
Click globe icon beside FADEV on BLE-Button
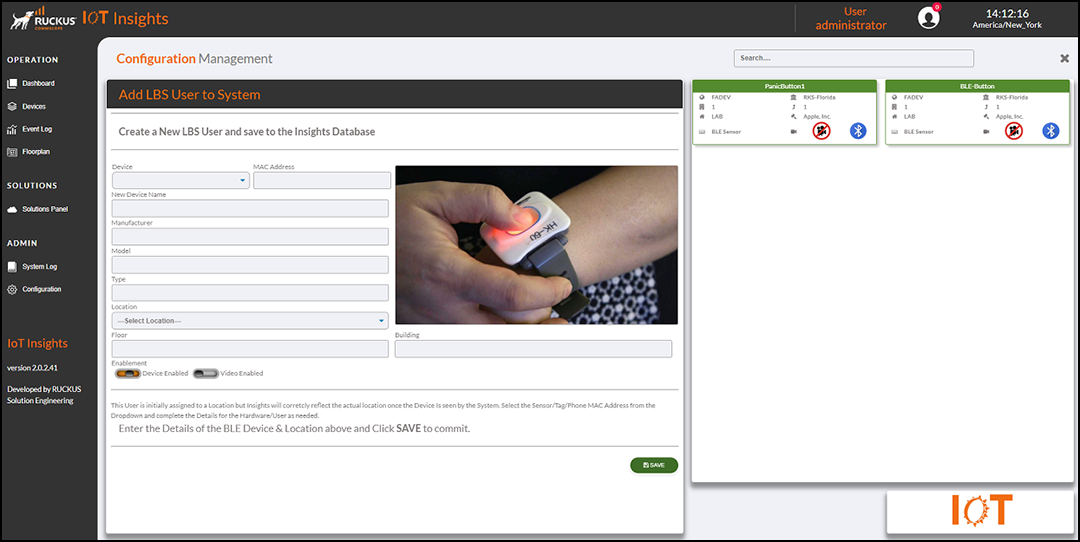pos(895,98)
